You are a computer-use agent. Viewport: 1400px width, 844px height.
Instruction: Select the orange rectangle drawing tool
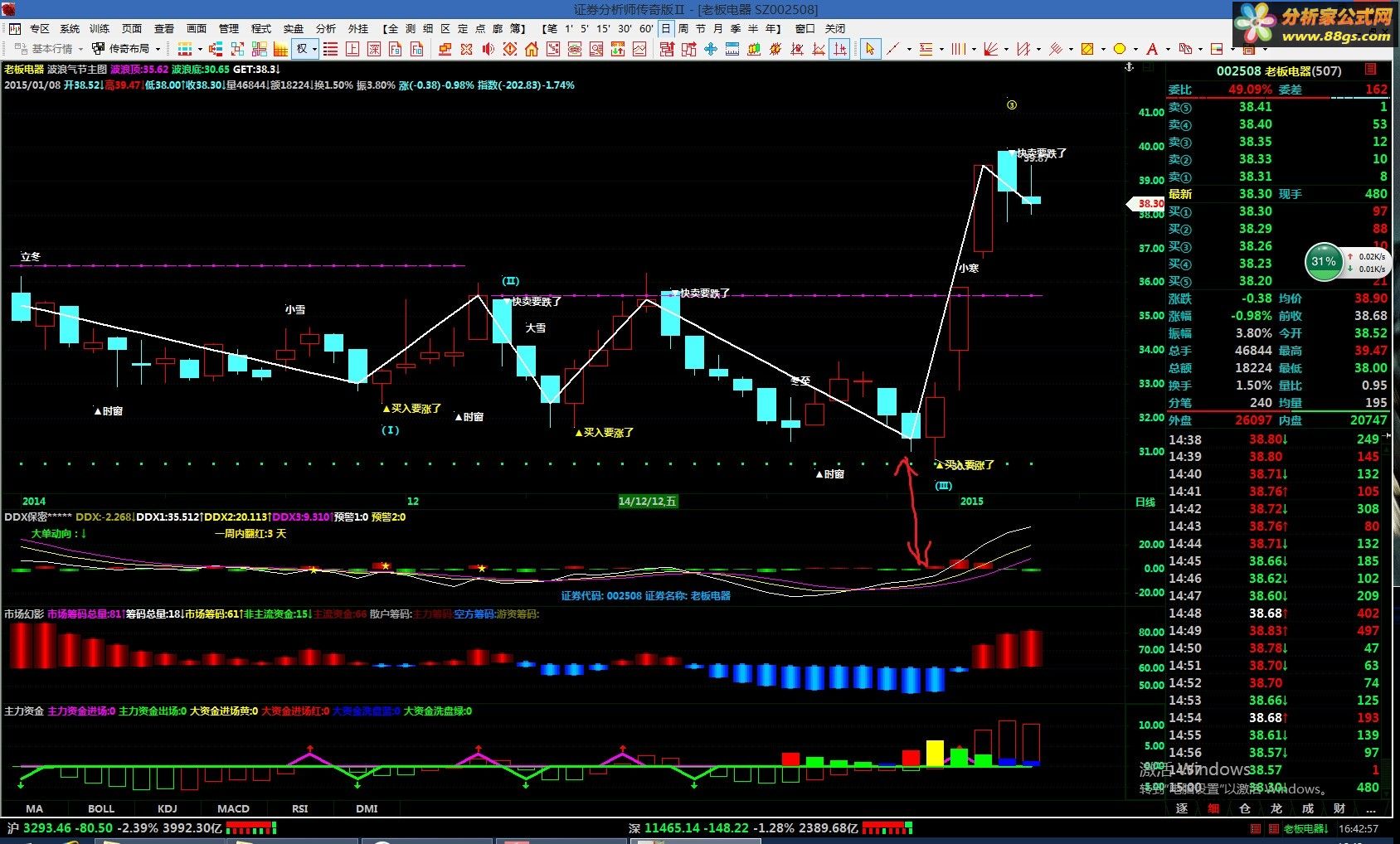coord(1087,49)
